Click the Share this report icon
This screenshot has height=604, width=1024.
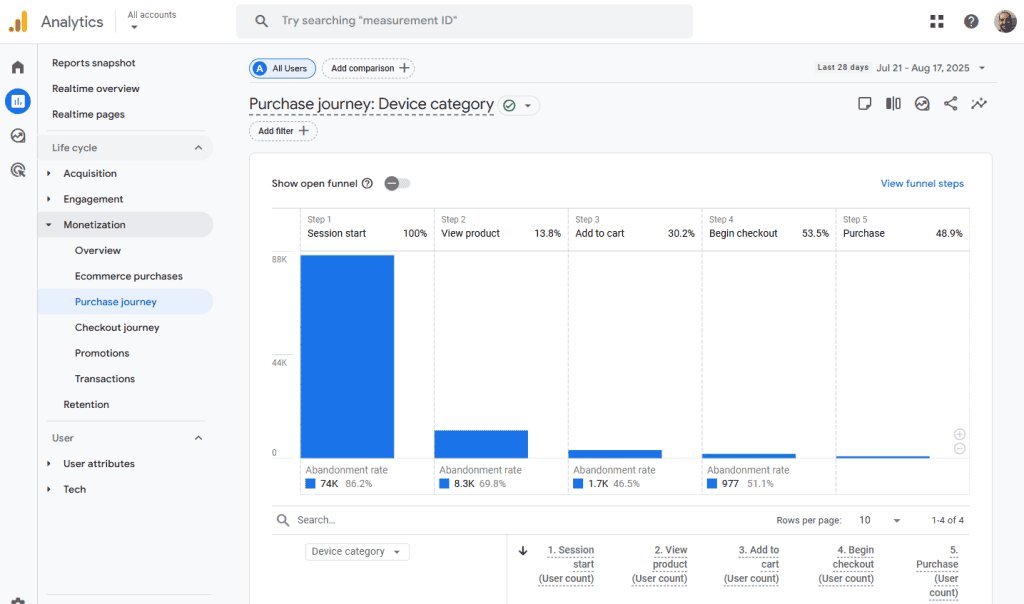[950, 104]
